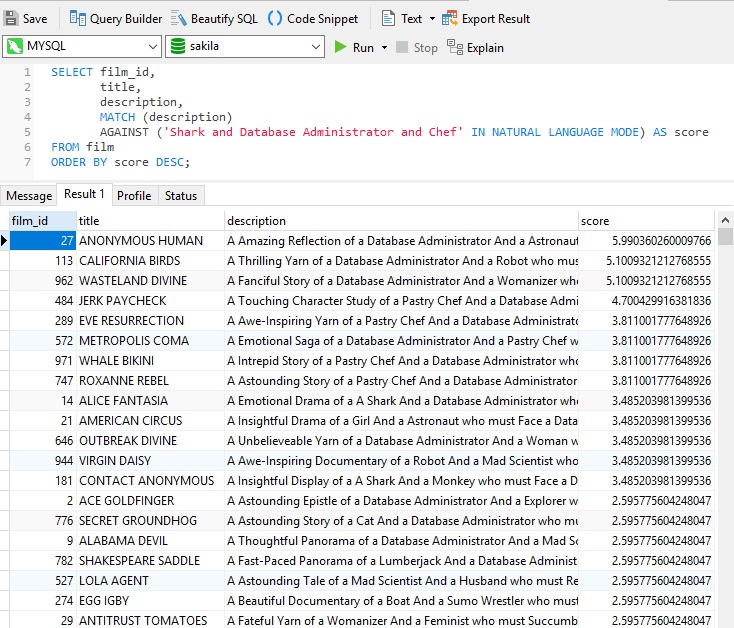Screen dimensions: 734x628
Task: Select score cell 4.700429916381836
Action: pos(646,300)
